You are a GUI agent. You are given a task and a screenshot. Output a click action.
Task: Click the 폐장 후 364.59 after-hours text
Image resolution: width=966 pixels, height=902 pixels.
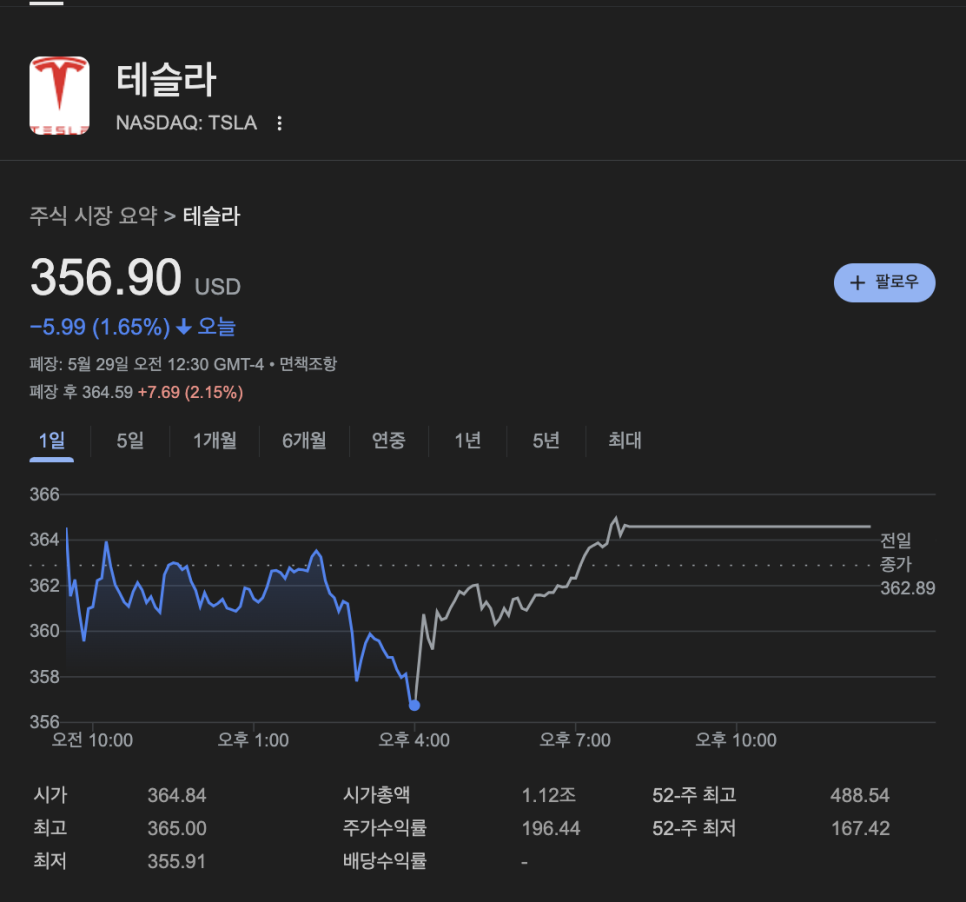(81, 392)
